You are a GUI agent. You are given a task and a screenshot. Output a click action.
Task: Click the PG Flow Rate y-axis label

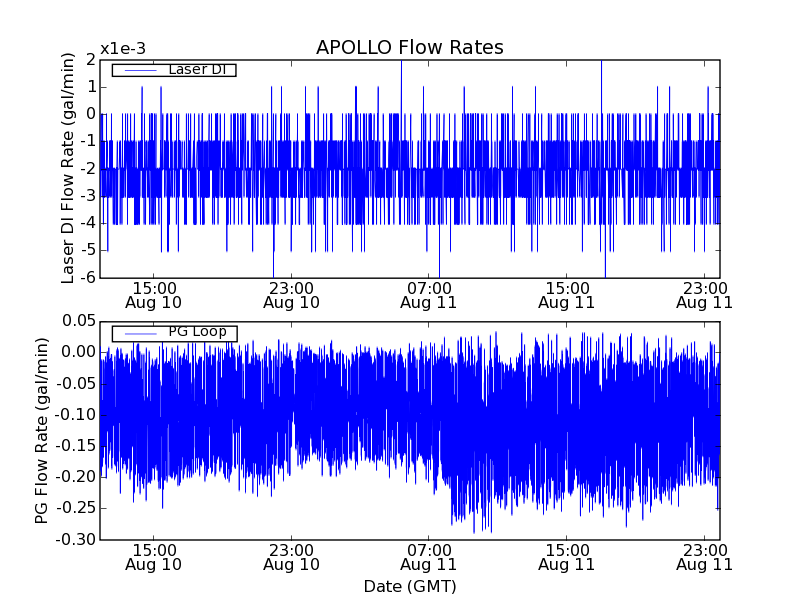click(x=42, y=430)
